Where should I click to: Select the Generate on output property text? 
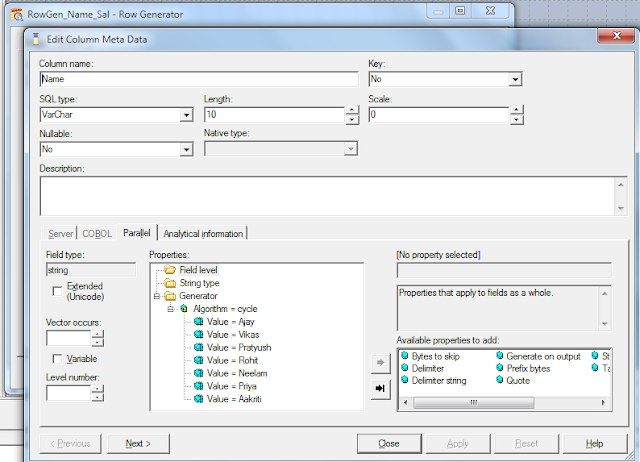point(543,356)
